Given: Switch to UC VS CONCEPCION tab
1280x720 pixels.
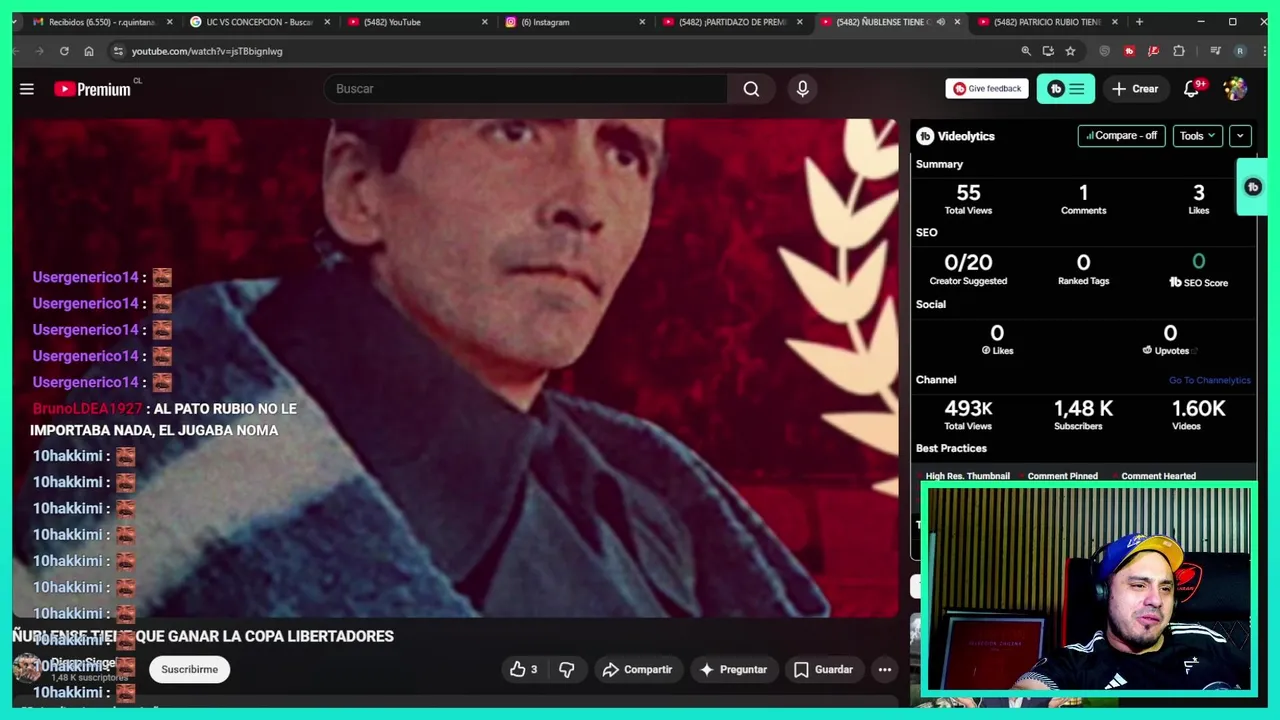Looking at the screenshot, I should click(x=259, y=22).
